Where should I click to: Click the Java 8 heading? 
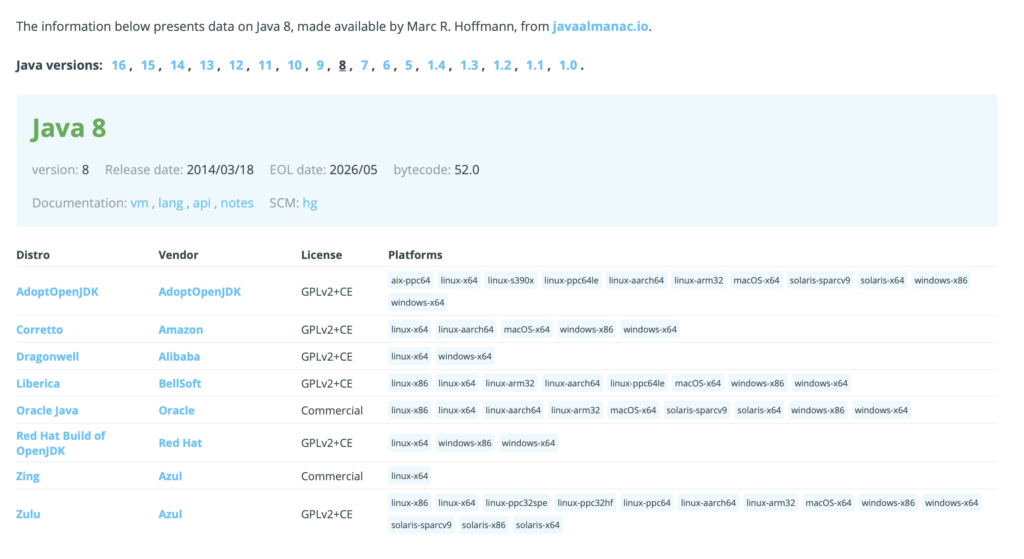tap(69, 128)
